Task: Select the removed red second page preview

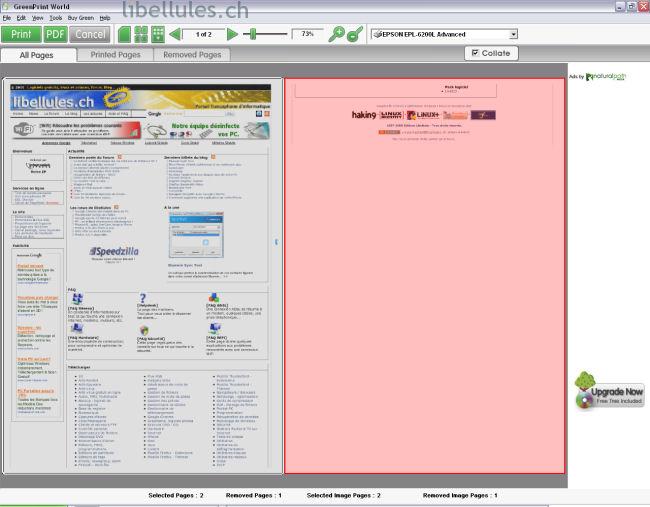Action: click(424, 275)
